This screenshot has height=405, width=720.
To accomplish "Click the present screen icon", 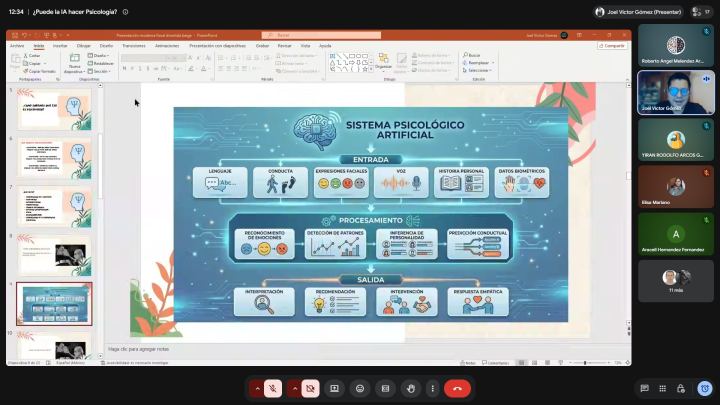I will [x=334, y=388].
